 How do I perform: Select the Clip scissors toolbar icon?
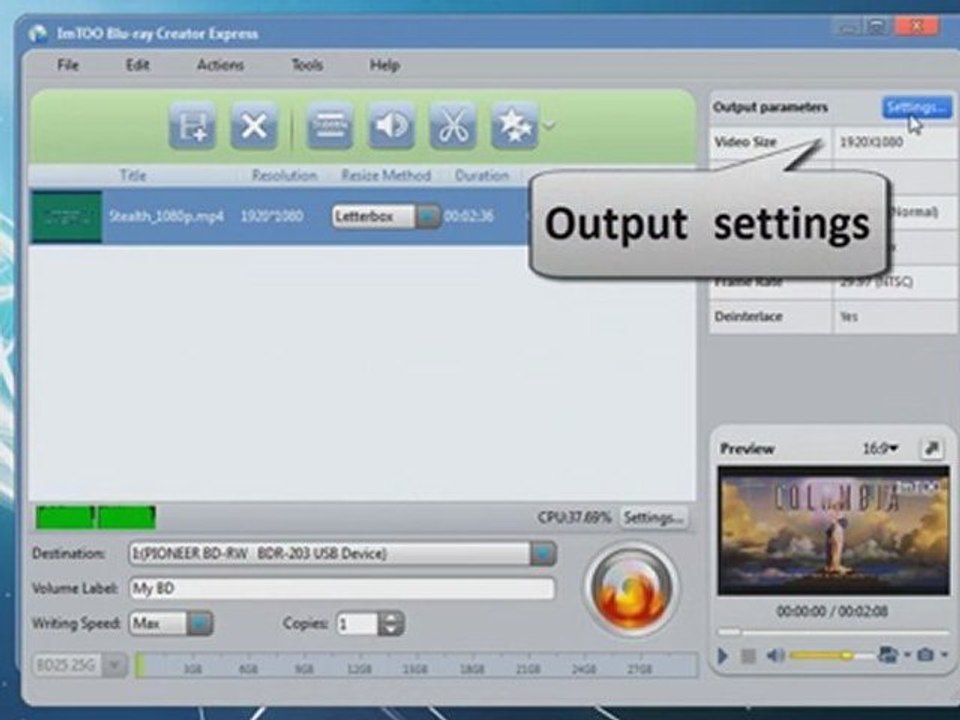pyautogui.click(x=453, y=127)
